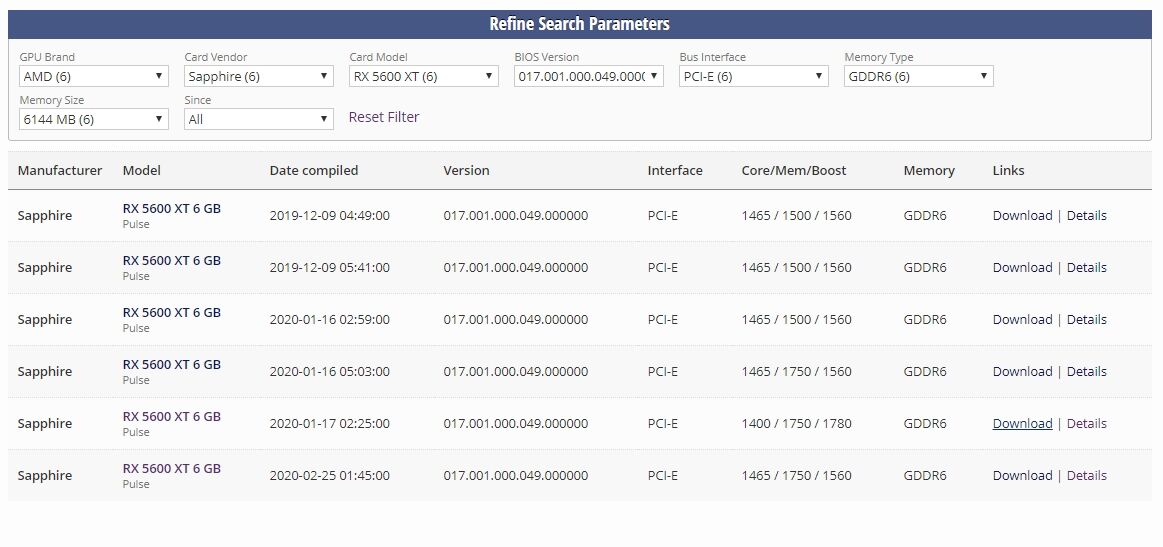Click the Memory column header
The image size is (1163, 547).
[x=929, y=170]
